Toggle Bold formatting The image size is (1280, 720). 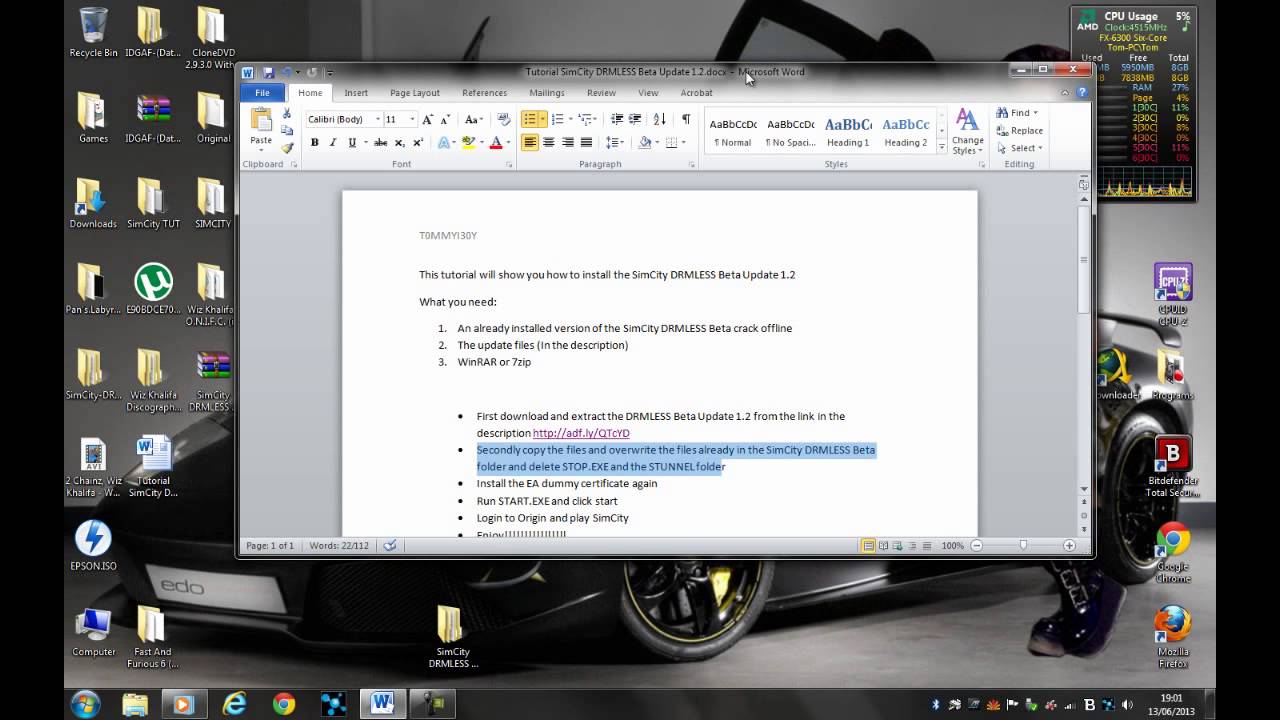pos(314,143)
